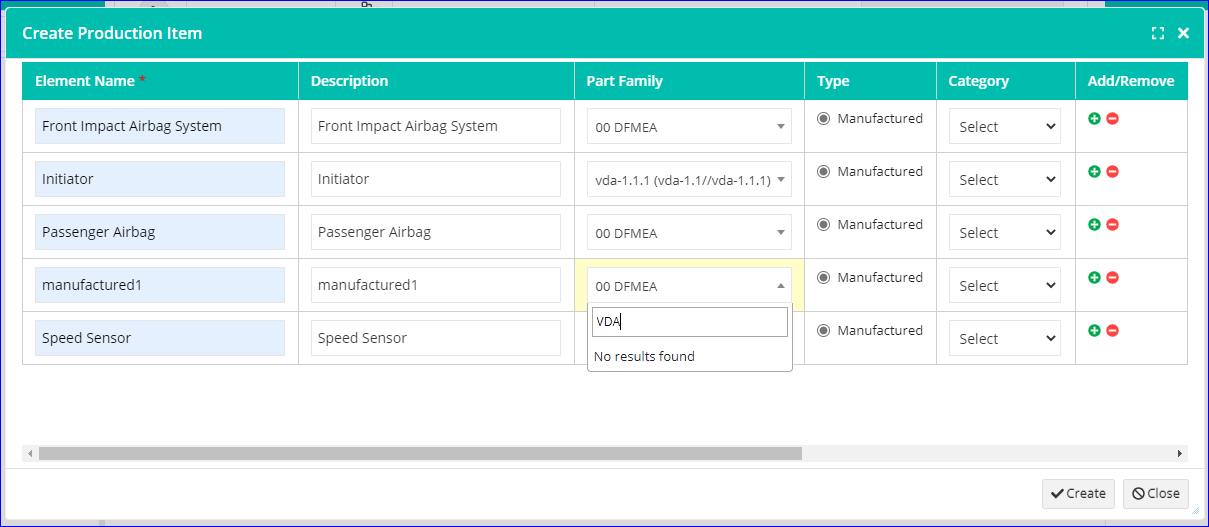
Task: Click the Create button
Action: coord(1078,493)
